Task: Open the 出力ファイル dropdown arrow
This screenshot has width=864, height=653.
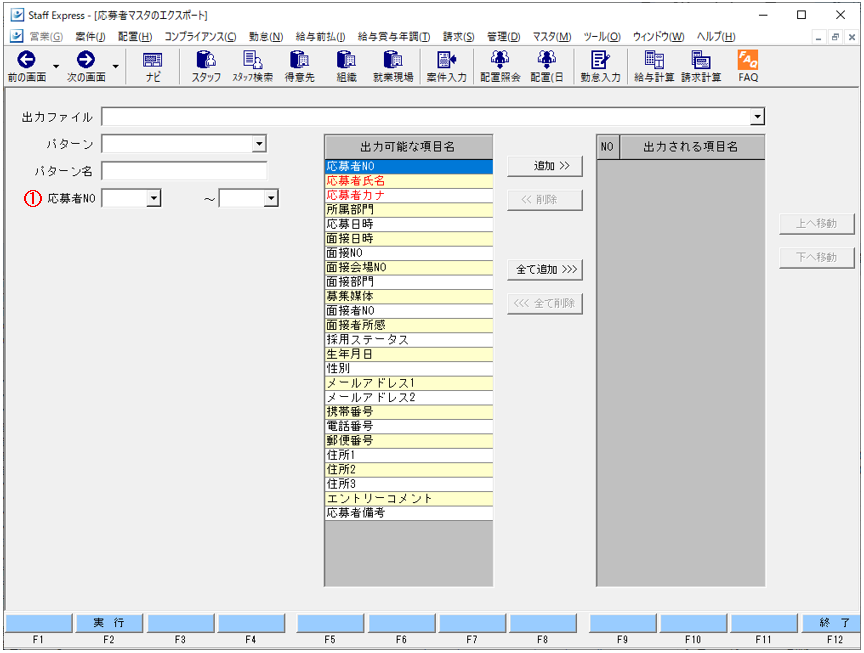Action: tap(758, 117)
